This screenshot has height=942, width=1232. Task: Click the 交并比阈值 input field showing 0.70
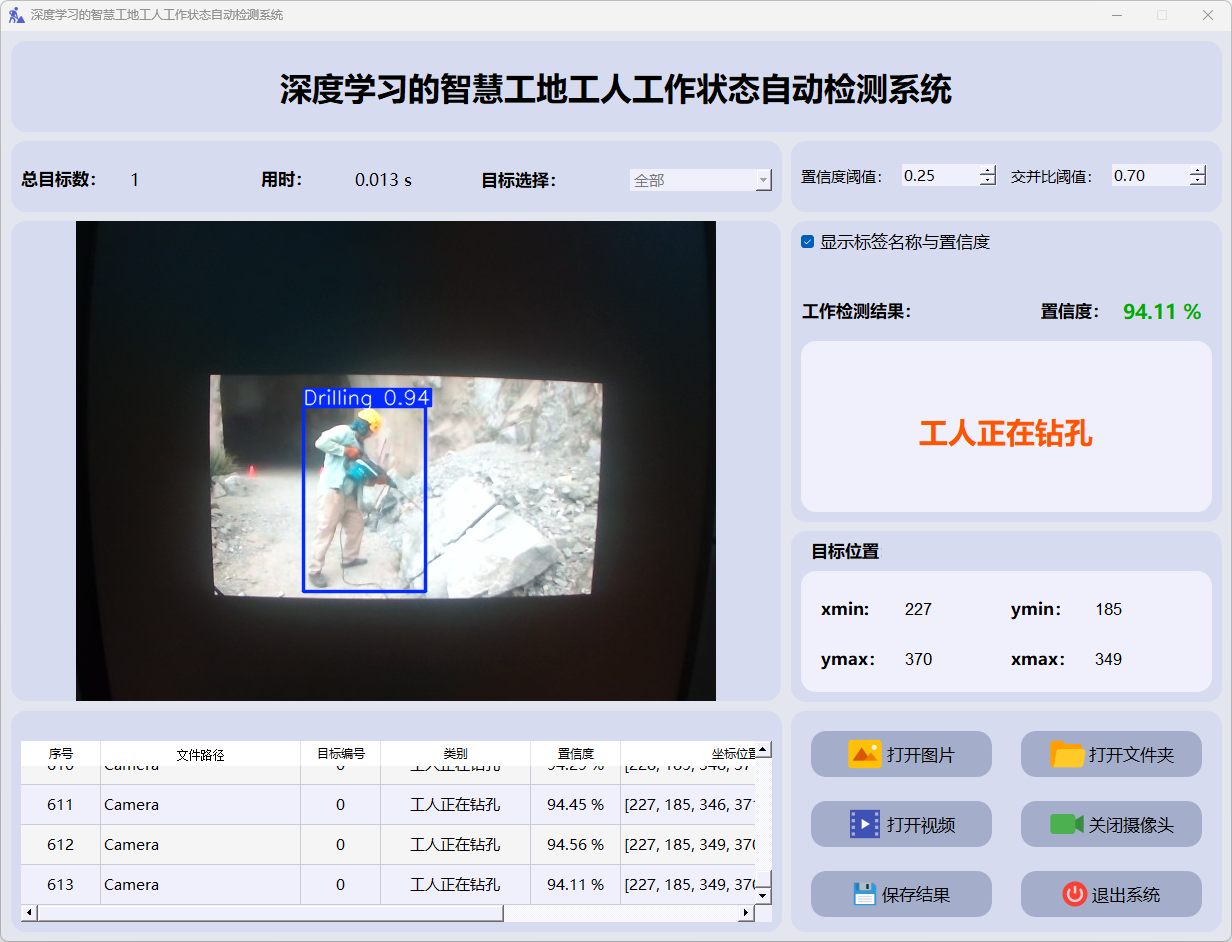coord(1148,176)
